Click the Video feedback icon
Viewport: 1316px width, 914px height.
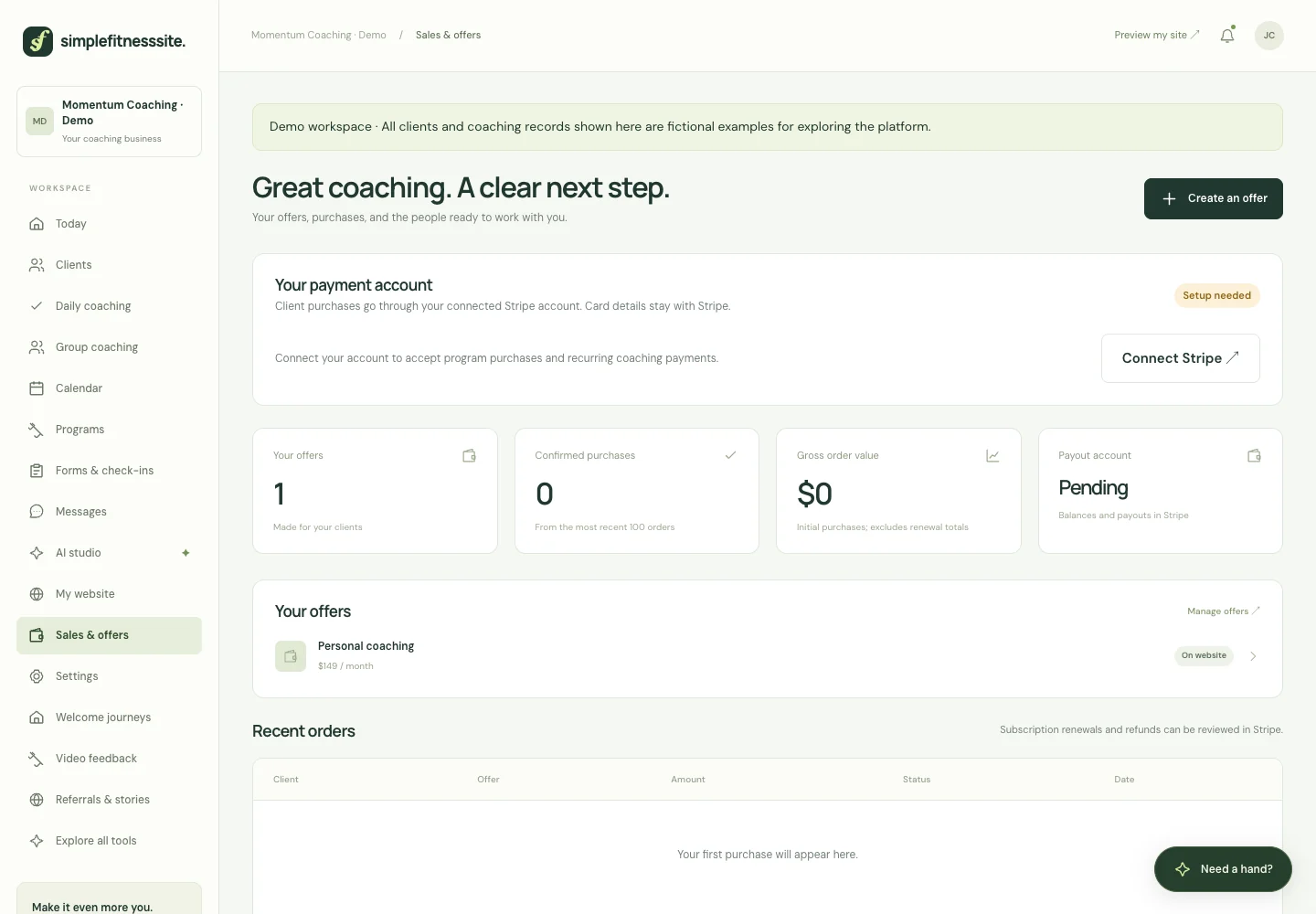pyautogui.click(x=37, y=759)
